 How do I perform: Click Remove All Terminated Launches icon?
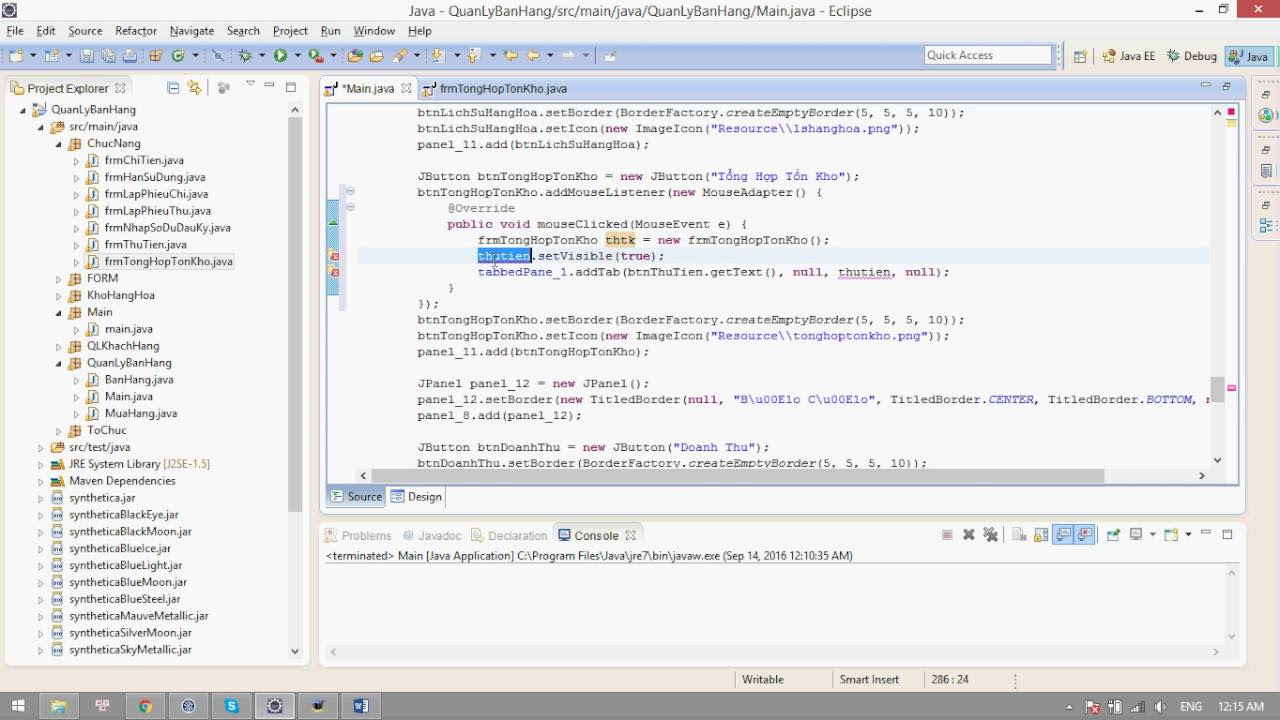(x=990, y=535)
